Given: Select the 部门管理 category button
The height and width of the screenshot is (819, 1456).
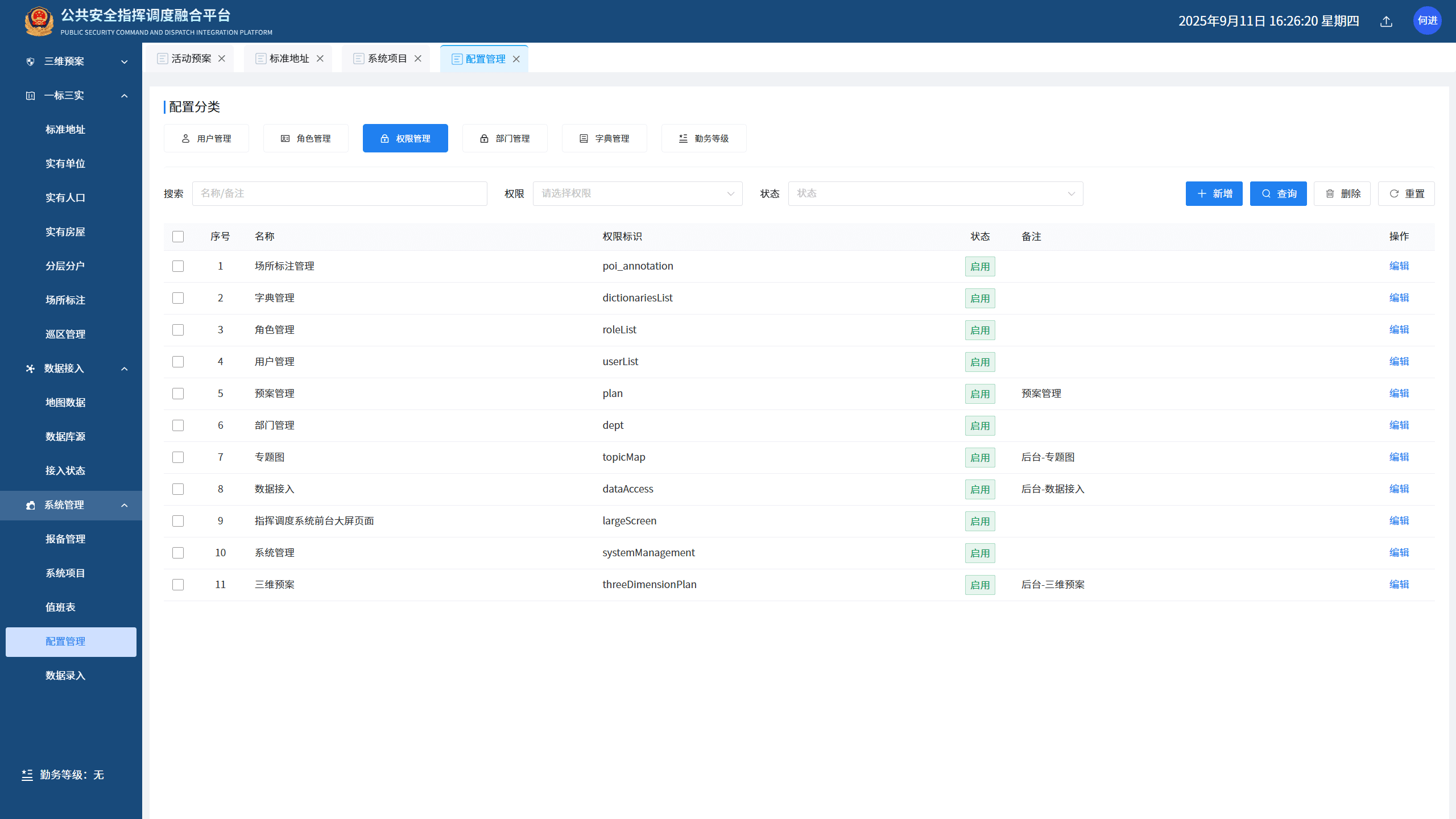Looking at the screenshot, I should coord(505,138).
